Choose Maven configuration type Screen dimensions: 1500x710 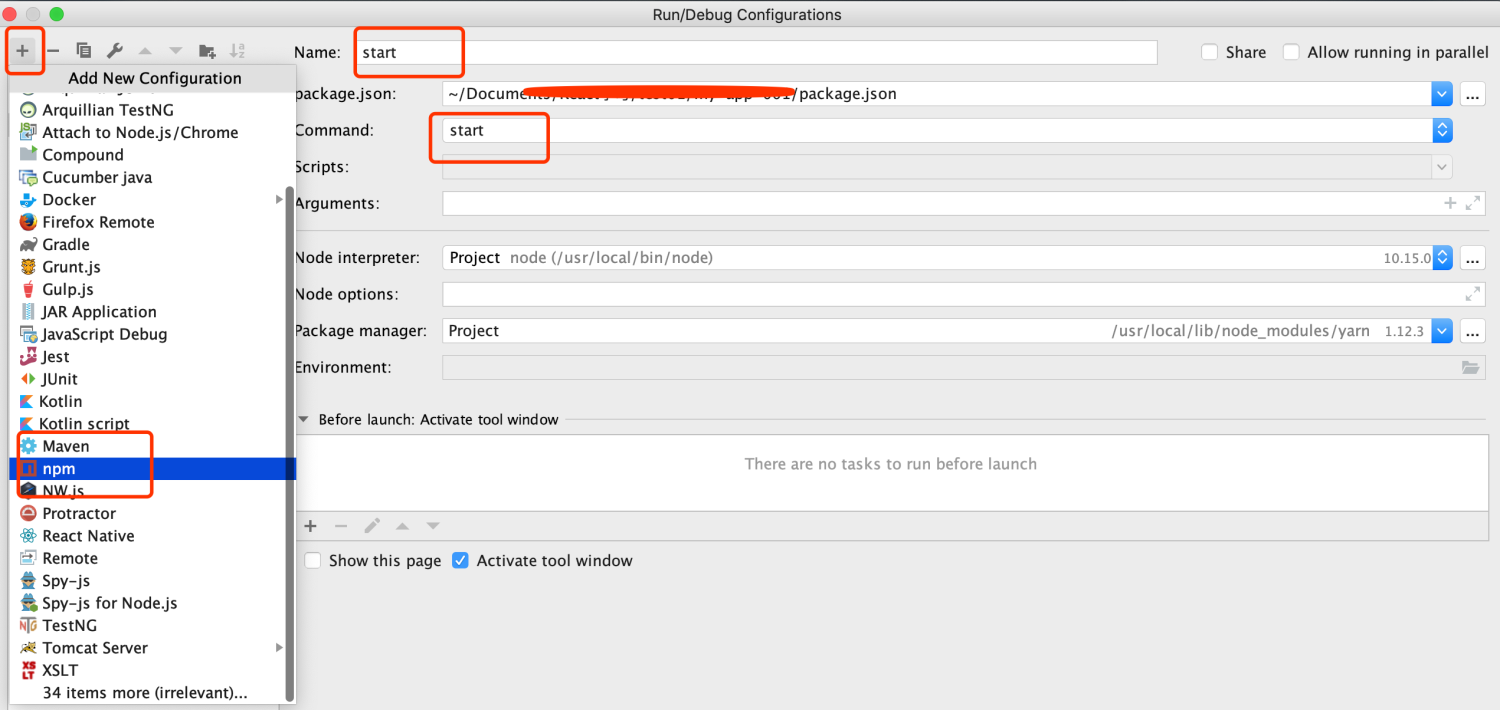[65, 446]
